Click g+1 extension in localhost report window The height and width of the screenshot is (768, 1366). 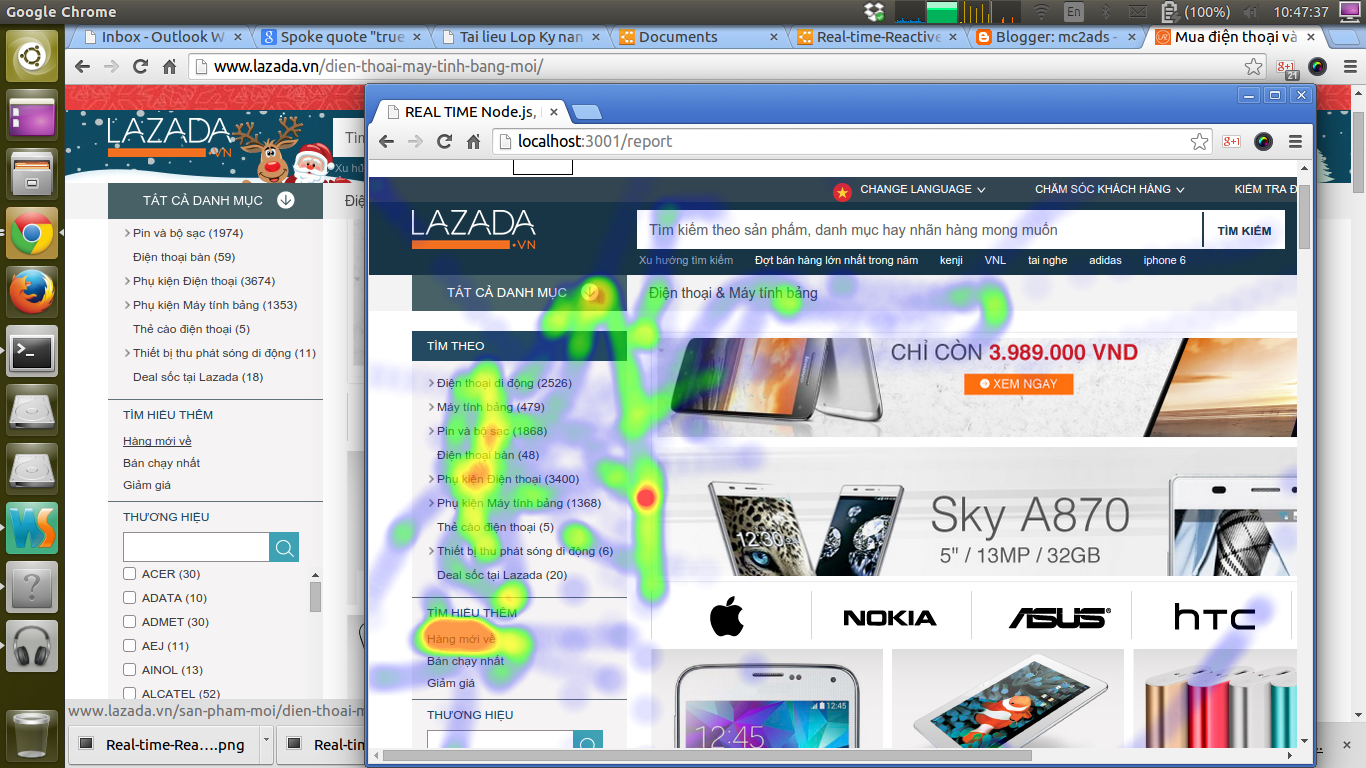[x=1231, y=142]
